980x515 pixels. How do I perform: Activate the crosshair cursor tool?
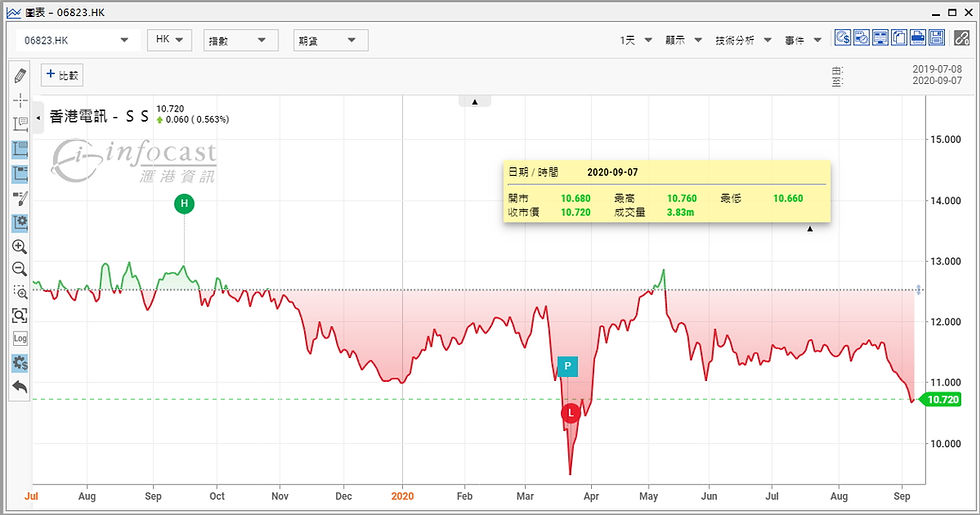coord(20,100)
